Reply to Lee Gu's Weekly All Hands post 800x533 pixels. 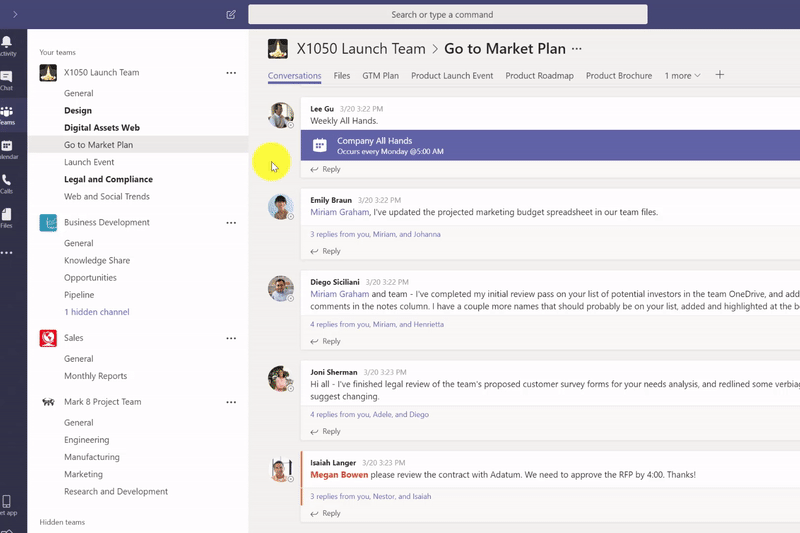(x=326, y=169)
